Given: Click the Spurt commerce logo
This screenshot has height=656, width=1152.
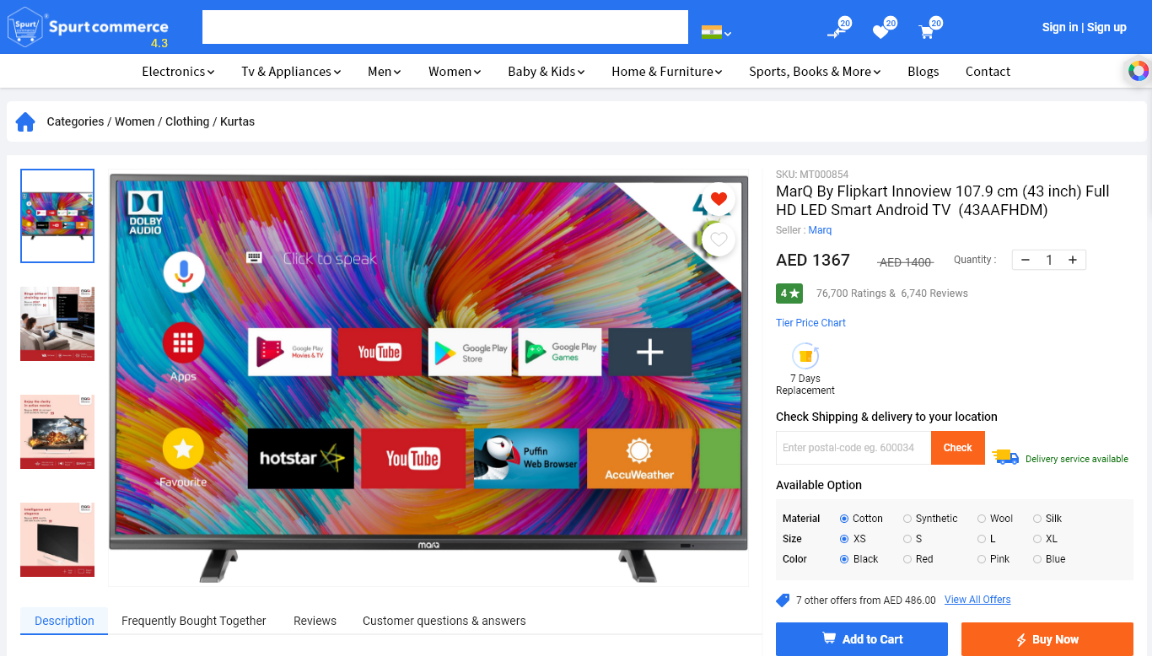Looking at the screenshot, I should point(88,27).
